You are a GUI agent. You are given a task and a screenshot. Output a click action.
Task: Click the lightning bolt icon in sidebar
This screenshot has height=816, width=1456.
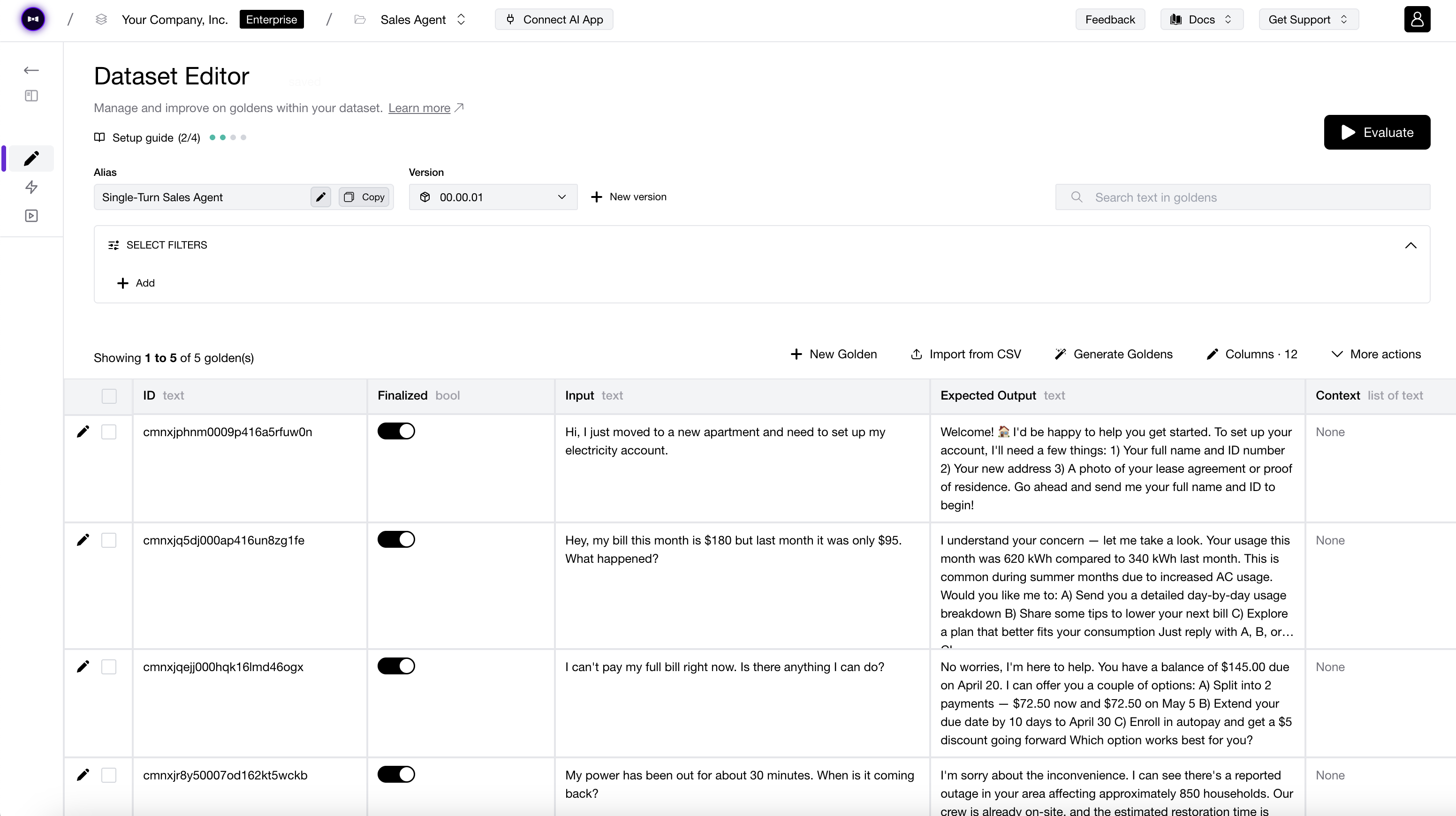(x=31, y=187)
